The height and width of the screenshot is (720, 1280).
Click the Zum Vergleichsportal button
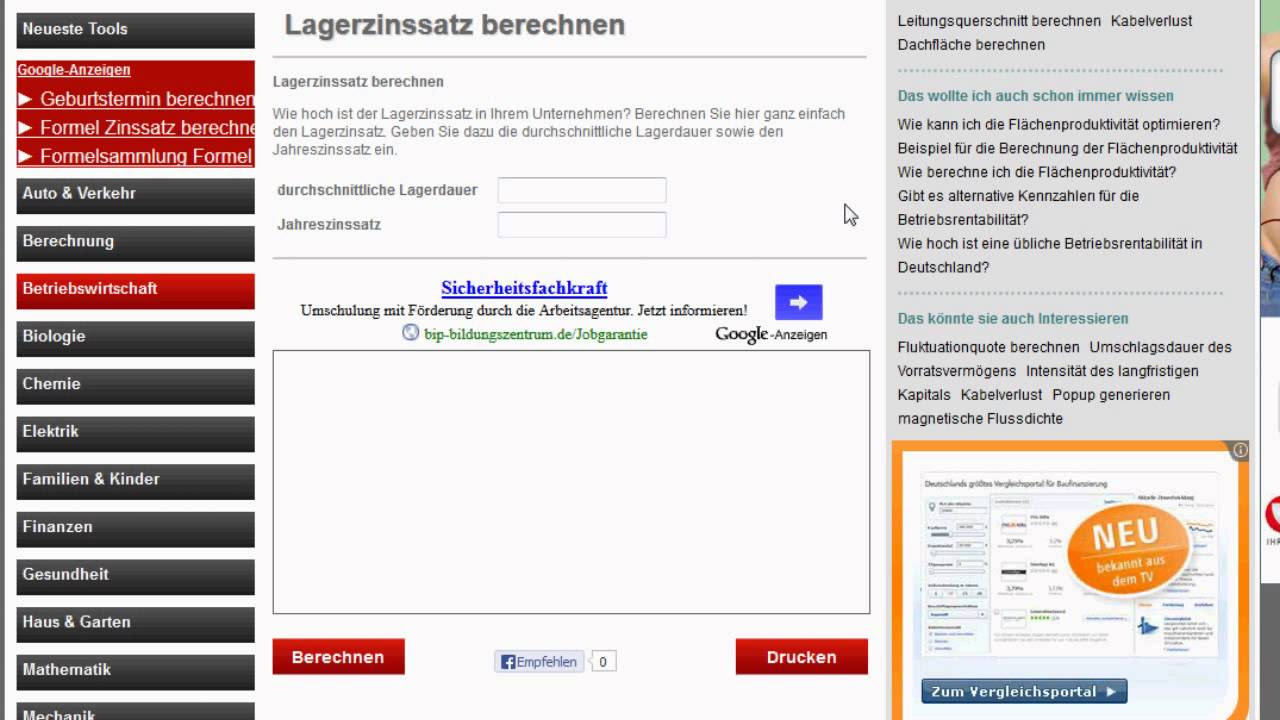1024,691
